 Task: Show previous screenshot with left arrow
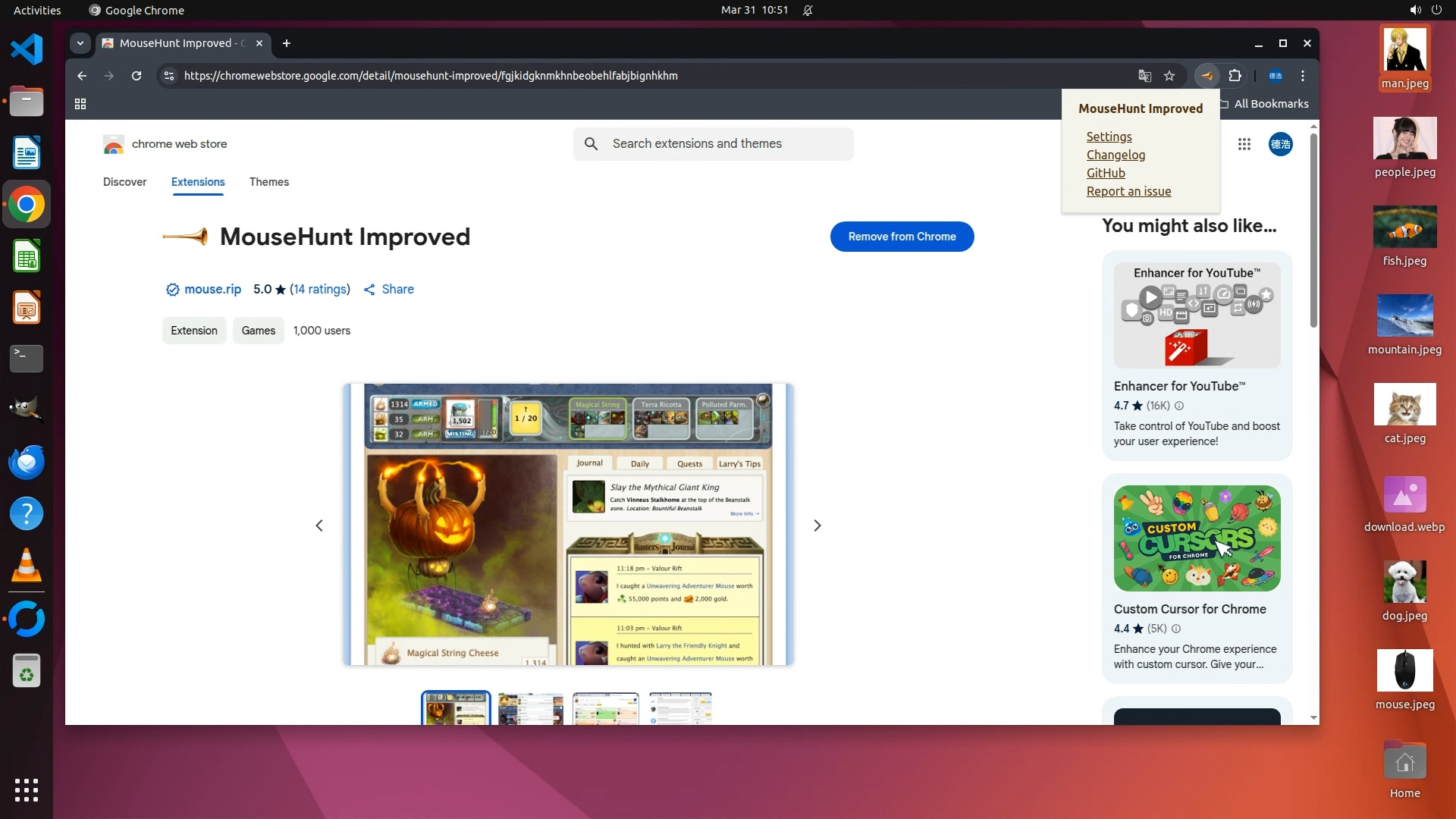(x=319, y=526)
